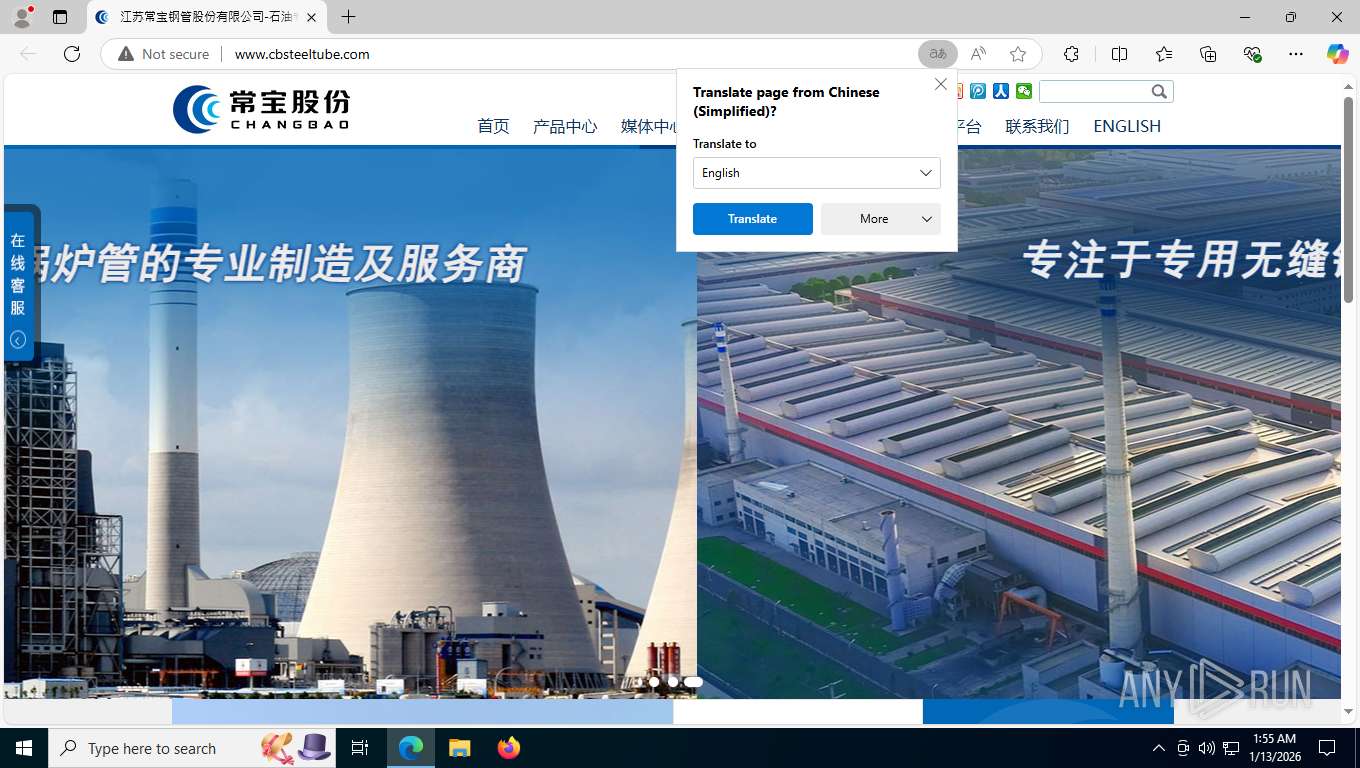Refresh the page
This screenshot has height=768, width=1360.
72,54
